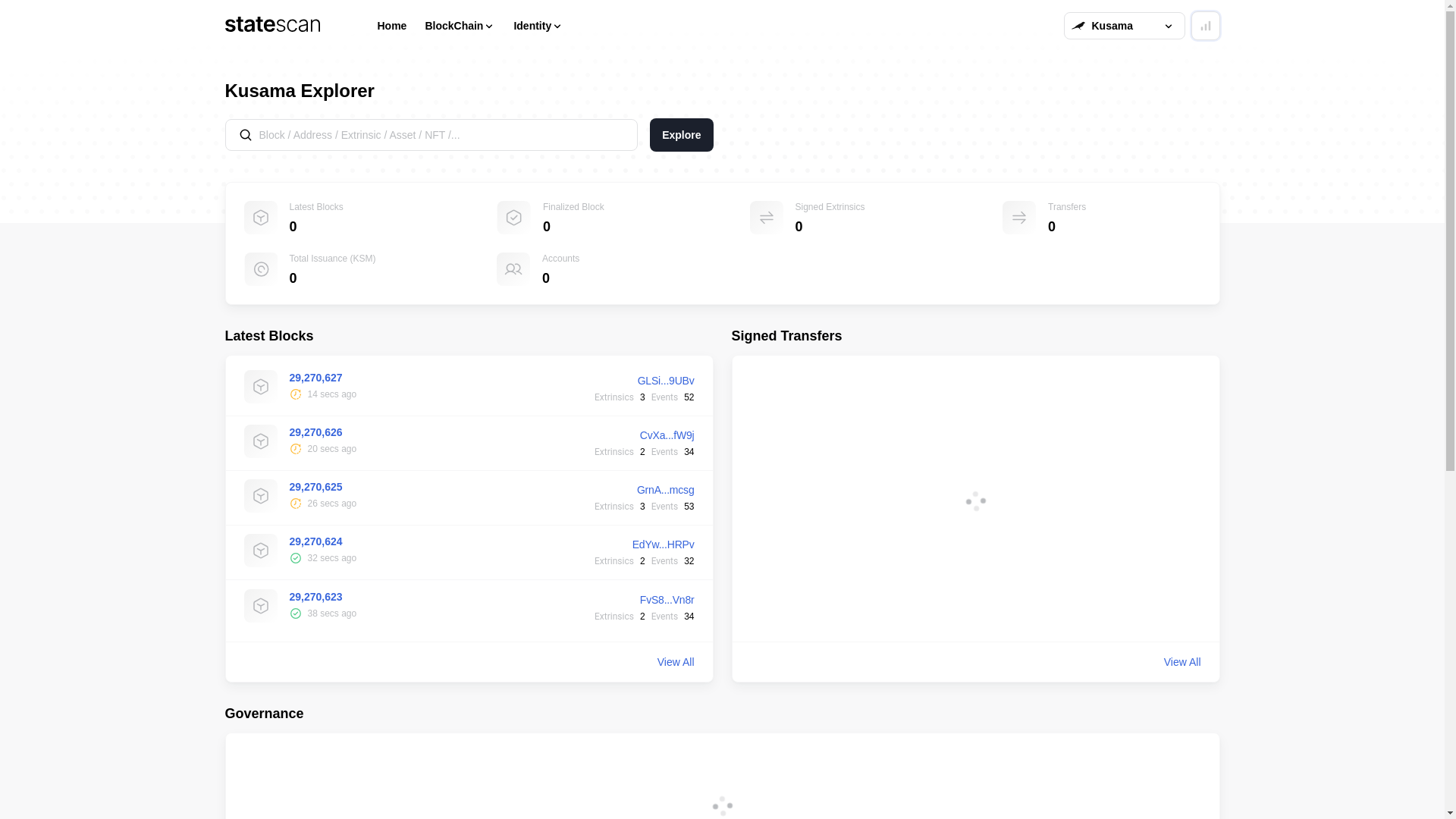
Task: Click the cube icon for block 29,270,627
Action: pyautogui.click(x=260, y=387)
